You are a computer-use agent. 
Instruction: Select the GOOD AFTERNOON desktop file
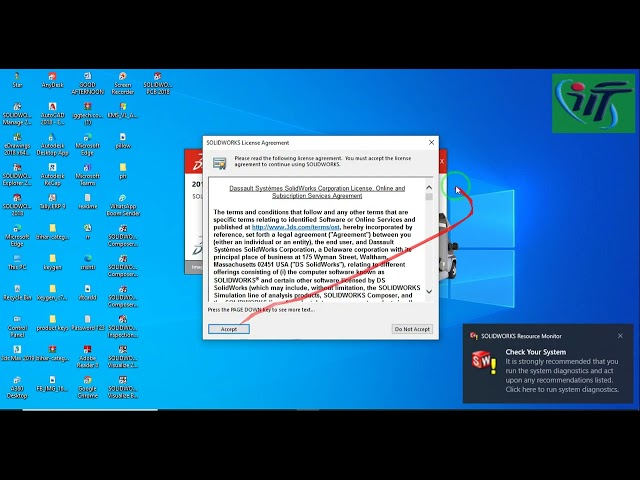point(87,84)
